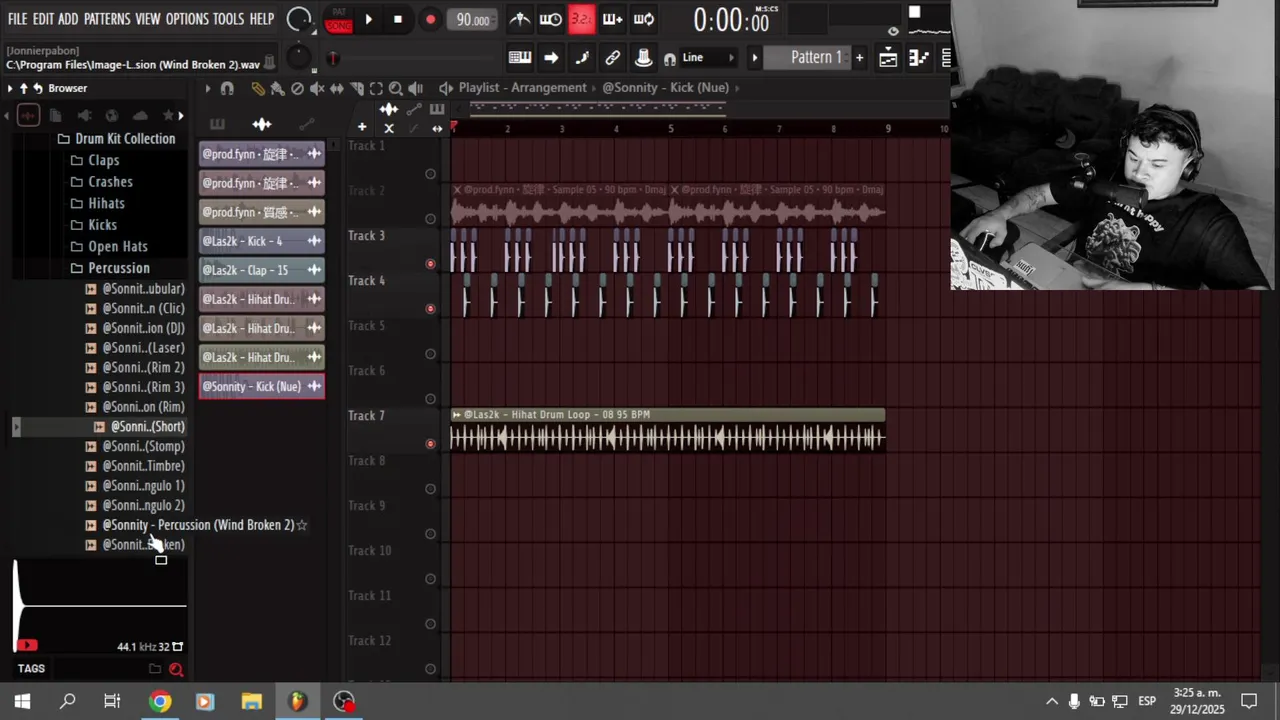Pick the Zoom magnifier tool in playlist
This screenshot has width=1280, height=720.
[x=396, y=88]
